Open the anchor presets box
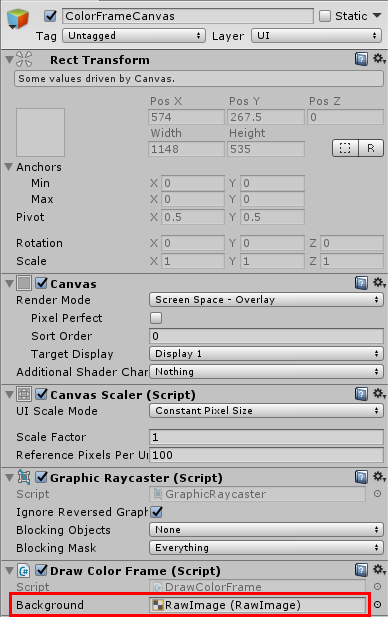Image resolution: width=388 pixels, height=617 pixels. coord(40,133)
